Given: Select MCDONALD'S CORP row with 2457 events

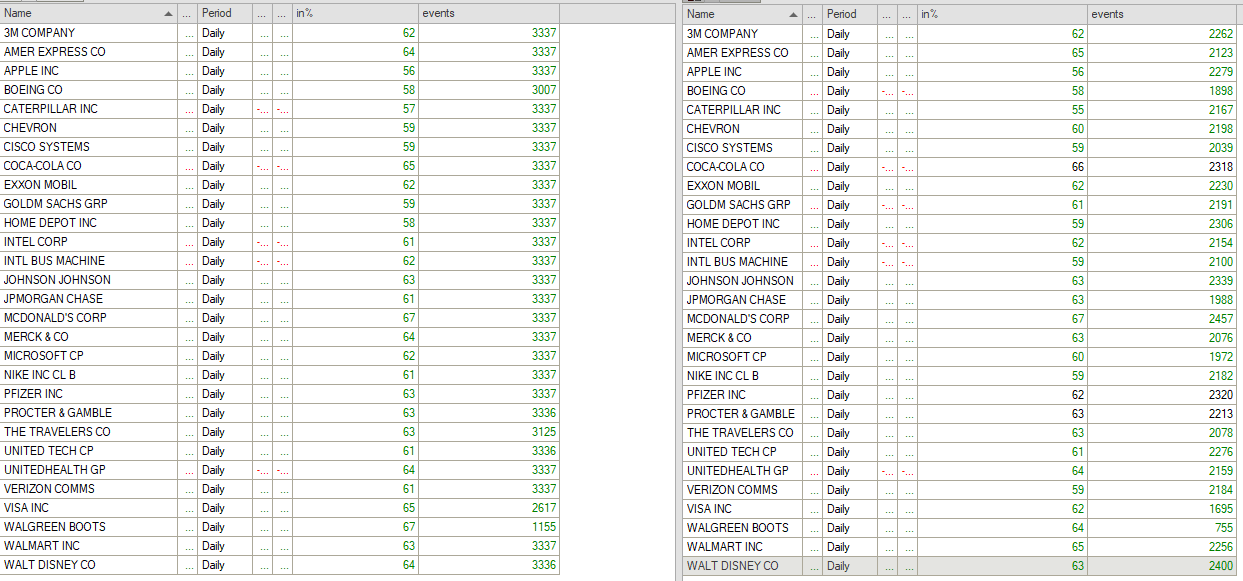Looking at the screenshot, I should tap(738, 319).
